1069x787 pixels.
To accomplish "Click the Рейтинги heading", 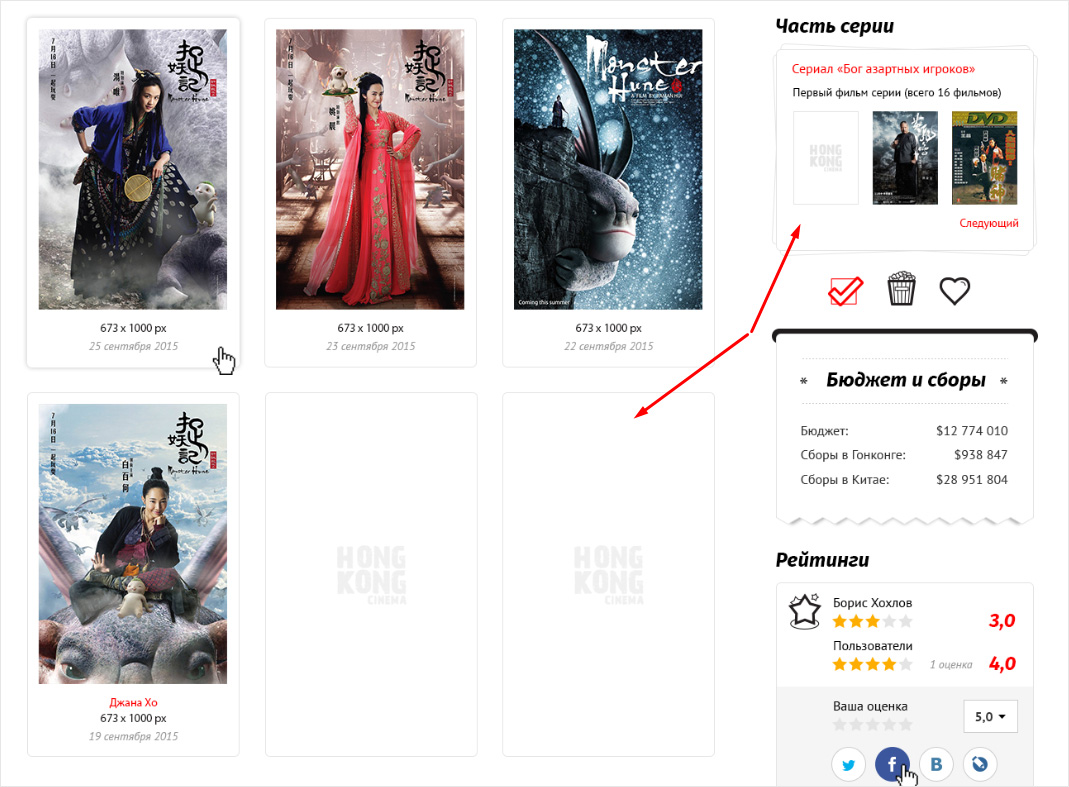I will tap(822, 560).
